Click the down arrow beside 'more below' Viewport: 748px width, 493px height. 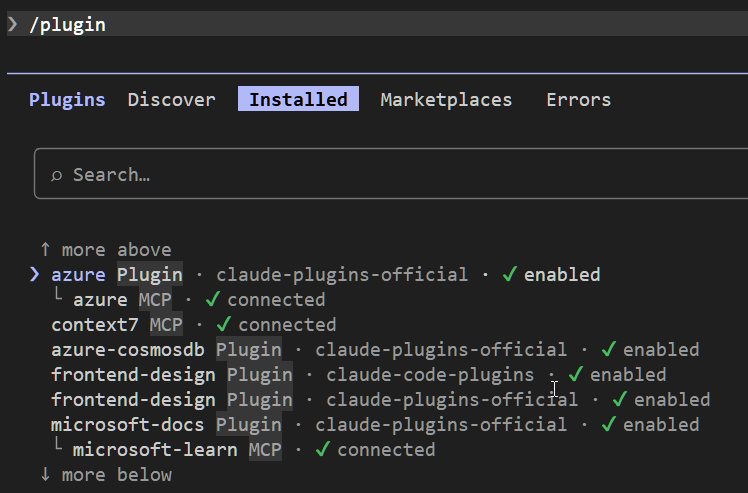pyautogui.click(x=45, y=474)
